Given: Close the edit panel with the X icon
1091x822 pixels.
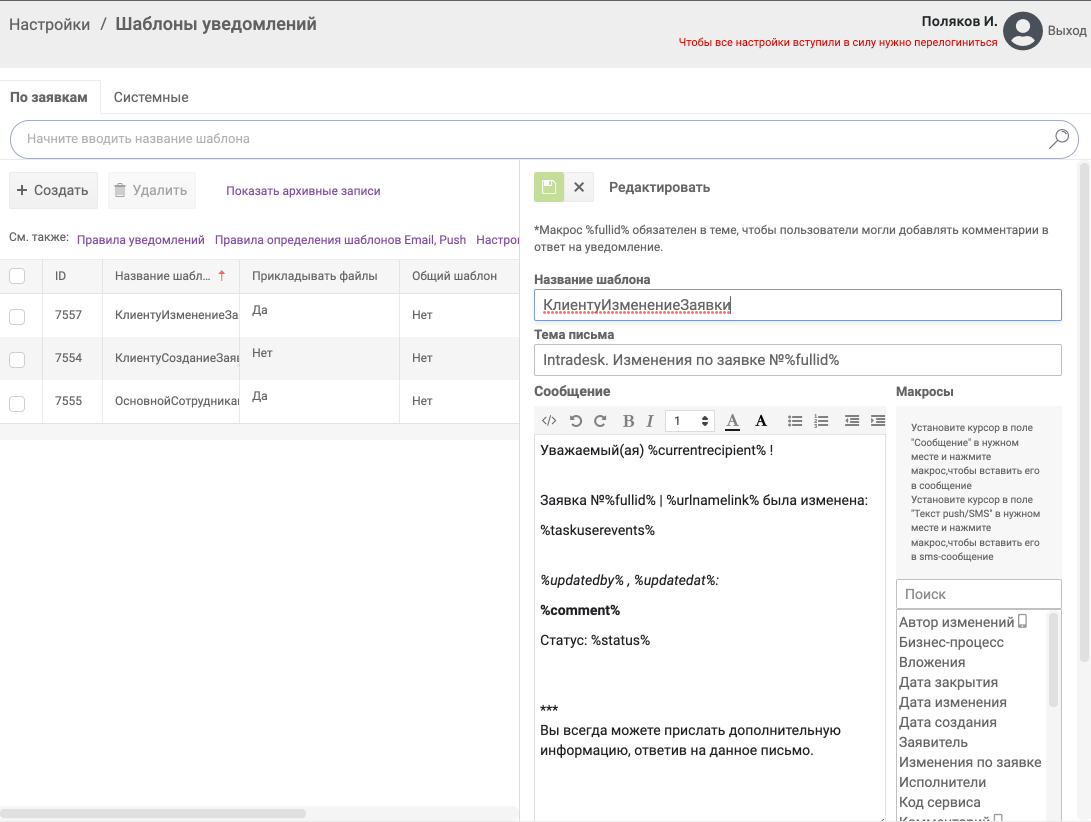Looking at the screenshot, I should [x=579, y=187].
